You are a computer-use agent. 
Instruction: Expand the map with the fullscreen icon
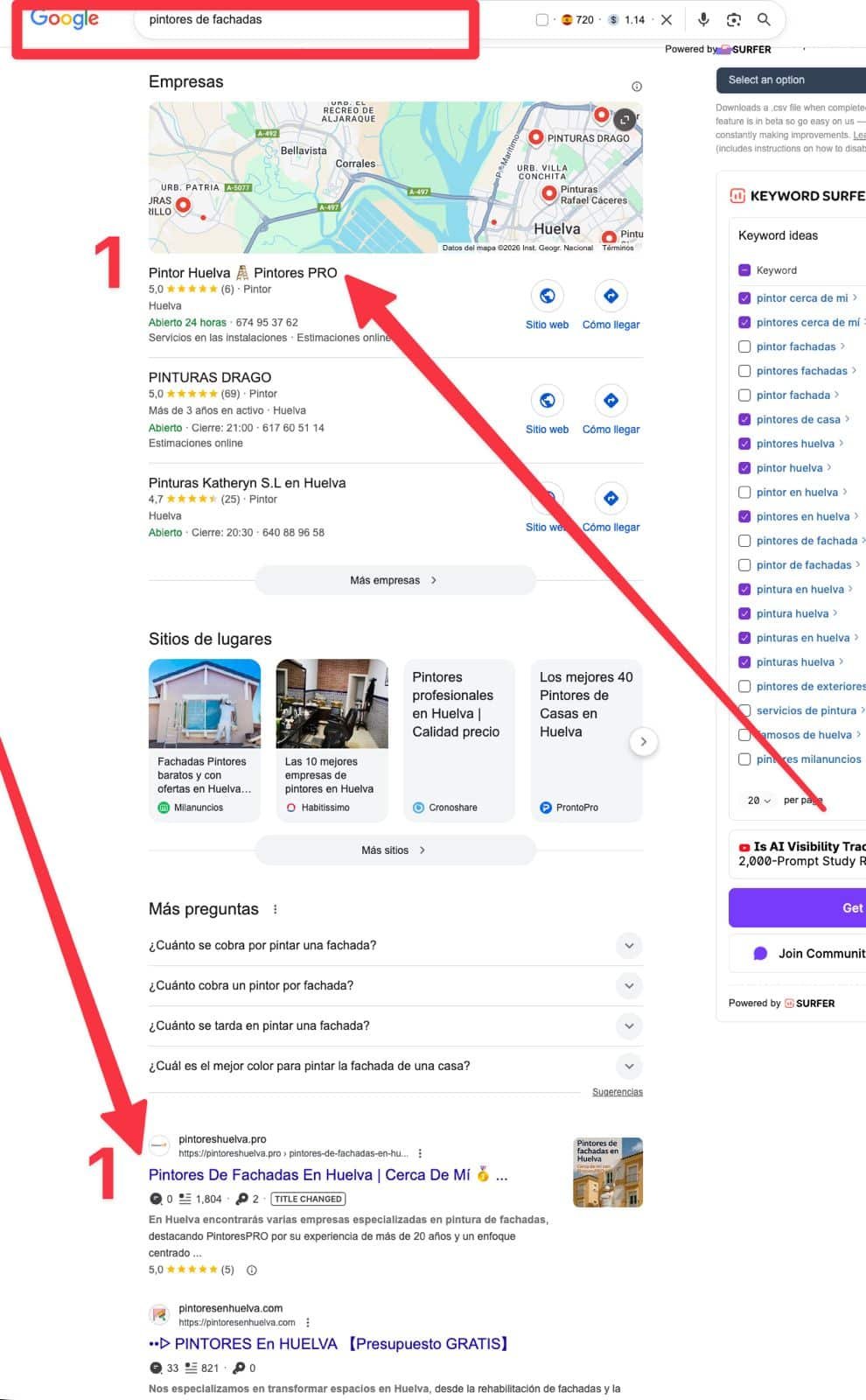625,119
